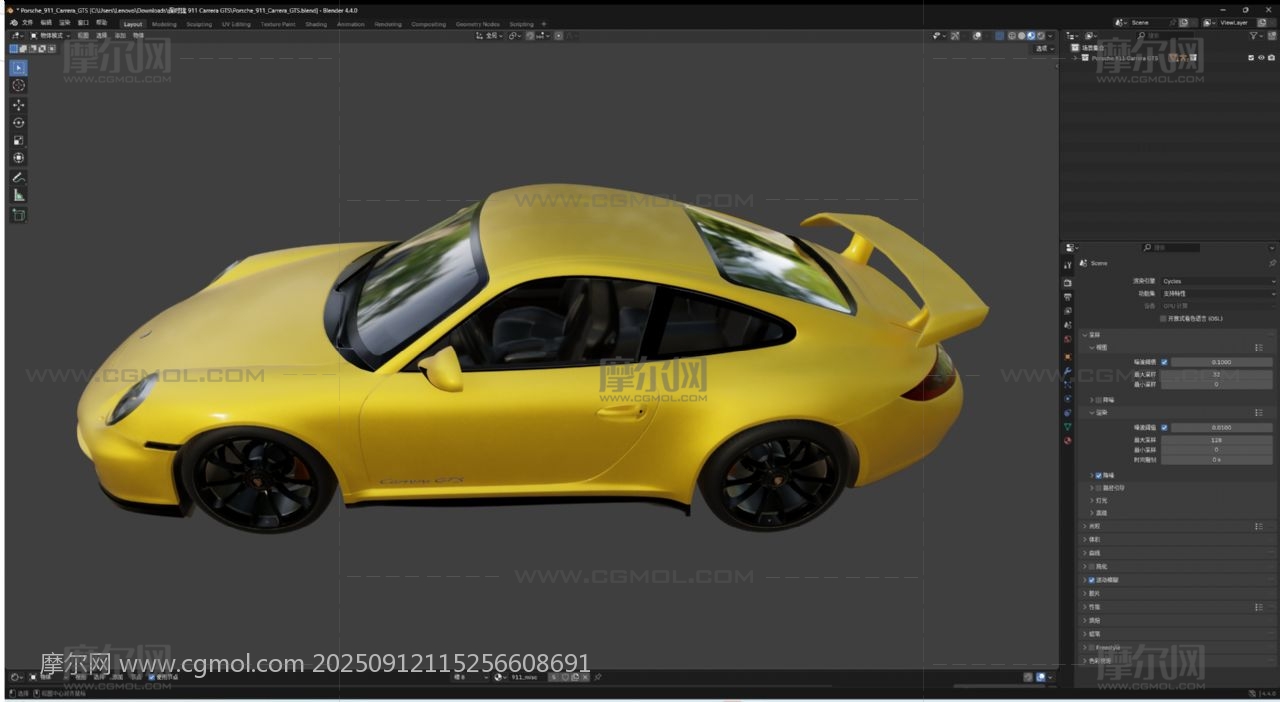
Task: Toggle render denoise checkbox
Action: pos(1099,475)
